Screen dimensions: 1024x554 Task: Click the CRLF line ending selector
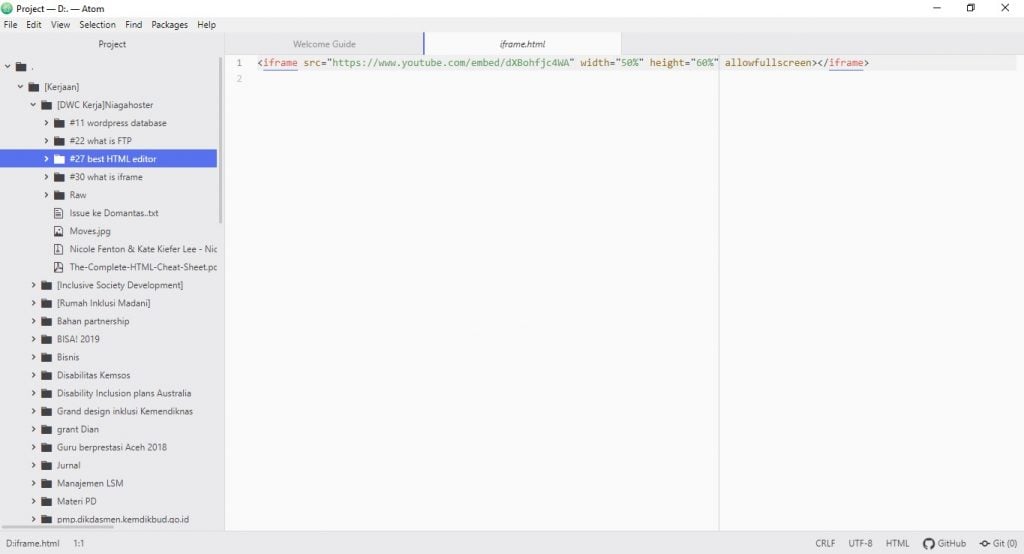pyautogui.click(x=825, y=544)
